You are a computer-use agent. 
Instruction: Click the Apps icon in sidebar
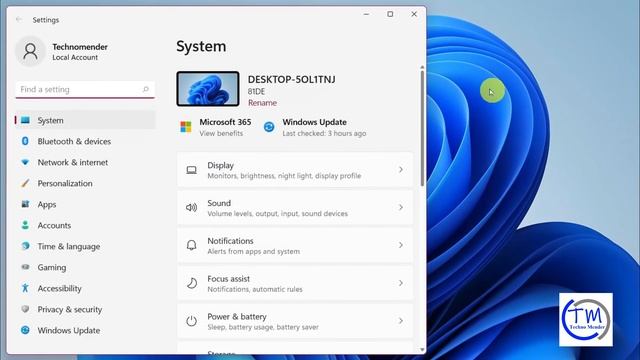pyautogui.click(x=25, y=204)
